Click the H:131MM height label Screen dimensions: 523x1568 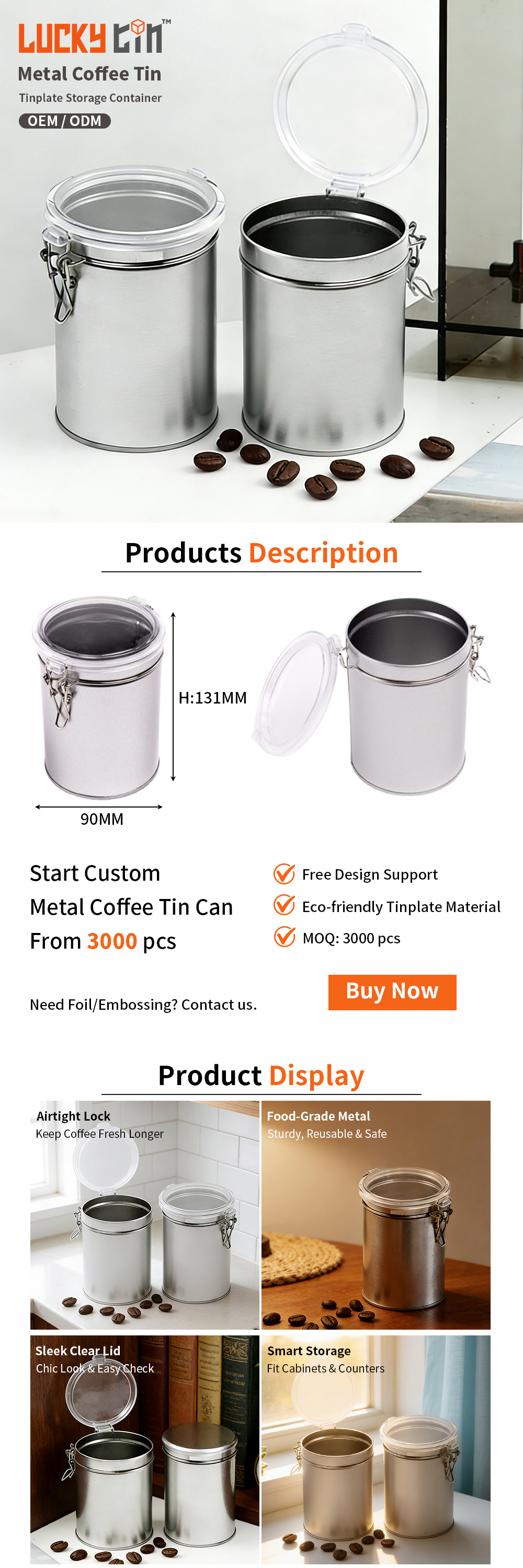212,698
